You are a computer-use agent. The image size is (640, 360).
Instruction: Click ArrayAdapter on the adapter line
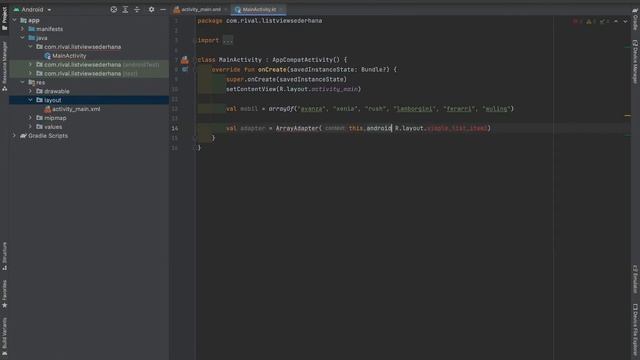click(x=297, y=129)
